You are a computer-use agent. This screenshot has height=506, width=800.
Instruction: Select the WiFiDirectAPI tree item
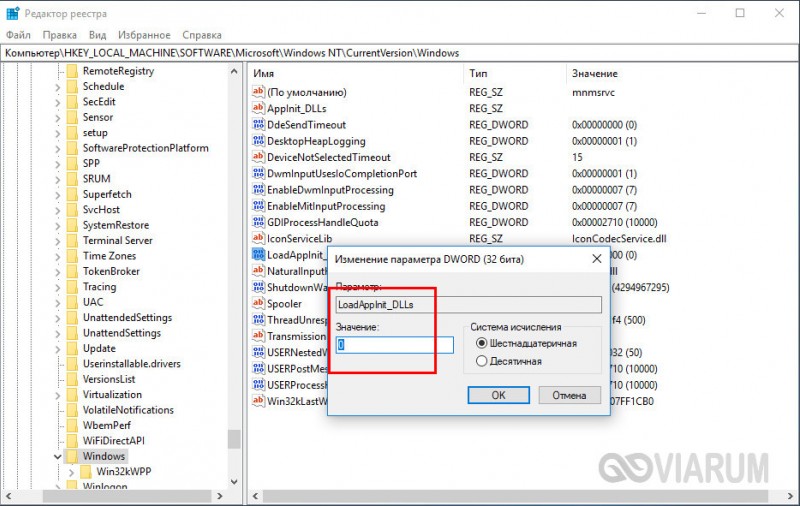click(113, 441)
